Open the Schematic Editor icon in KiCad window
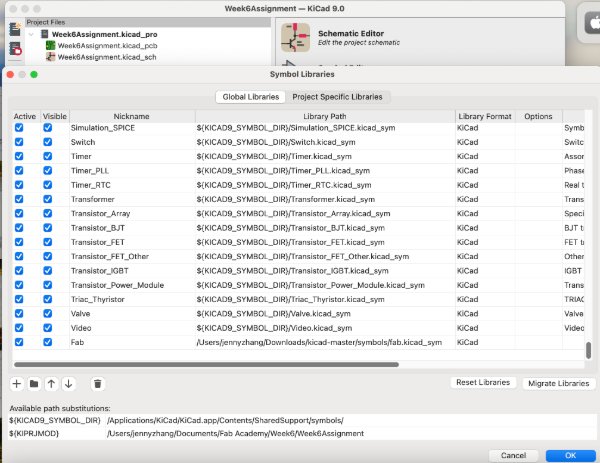600x463 pixels. [x=295, y=37]
